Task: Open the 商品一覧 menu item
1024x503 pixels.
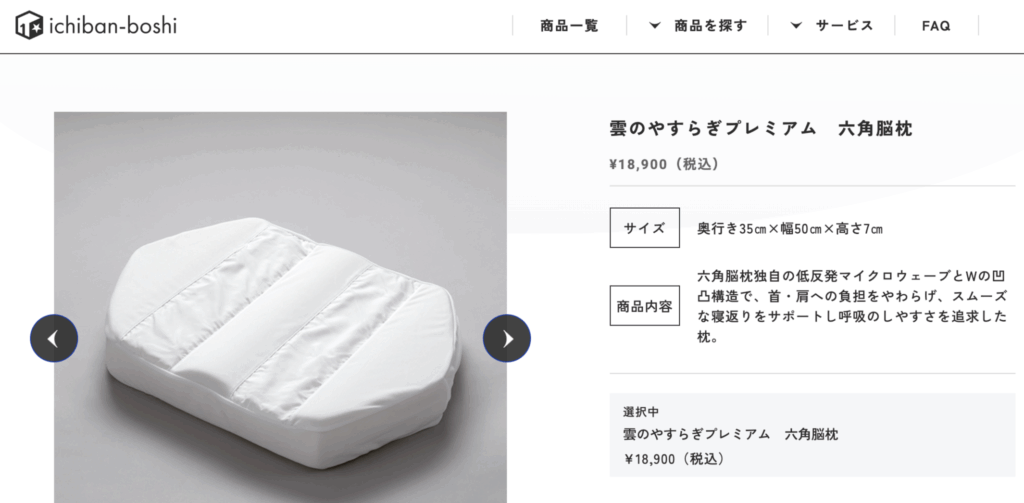Action: pos(569,26)
